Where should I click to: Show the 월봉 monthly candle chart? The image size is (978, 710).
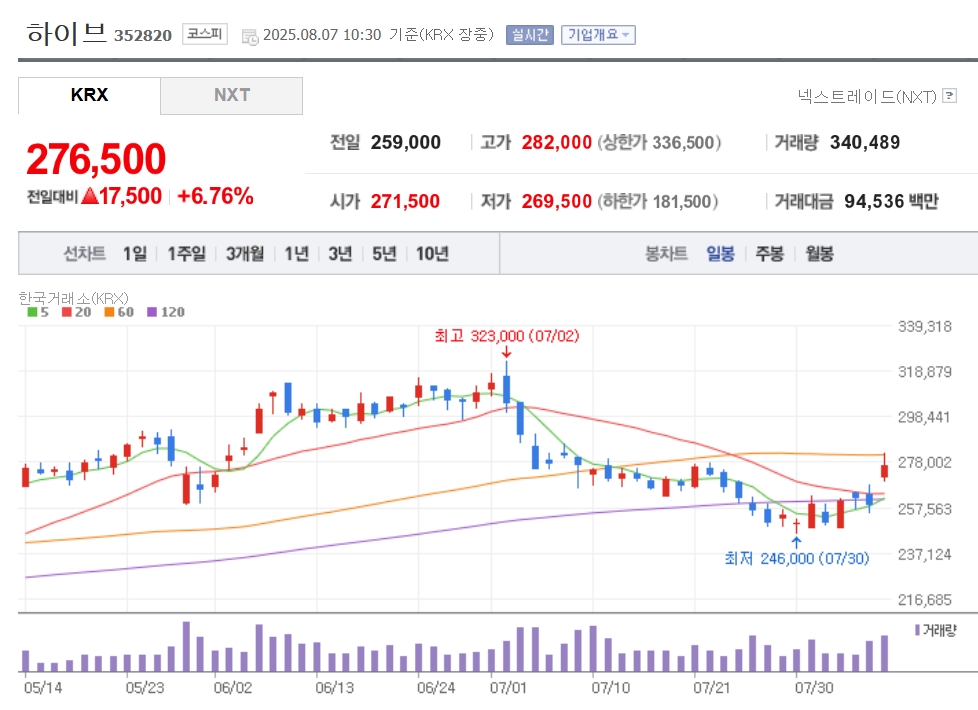pyautogui.click(x=819, y=253)
